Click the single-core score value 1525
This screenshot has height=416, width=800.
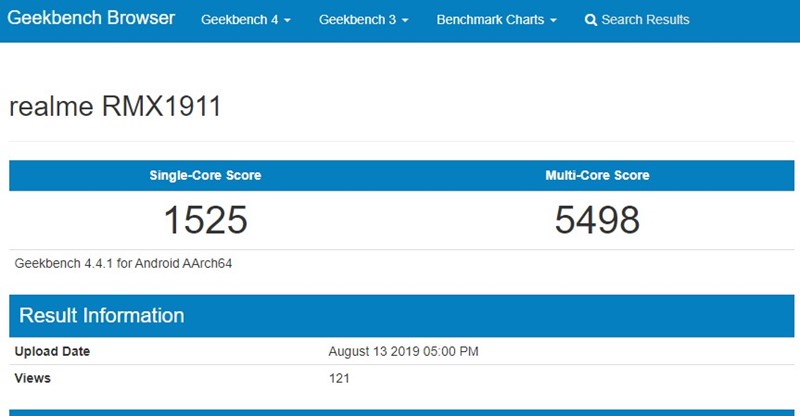click(205, 220)
